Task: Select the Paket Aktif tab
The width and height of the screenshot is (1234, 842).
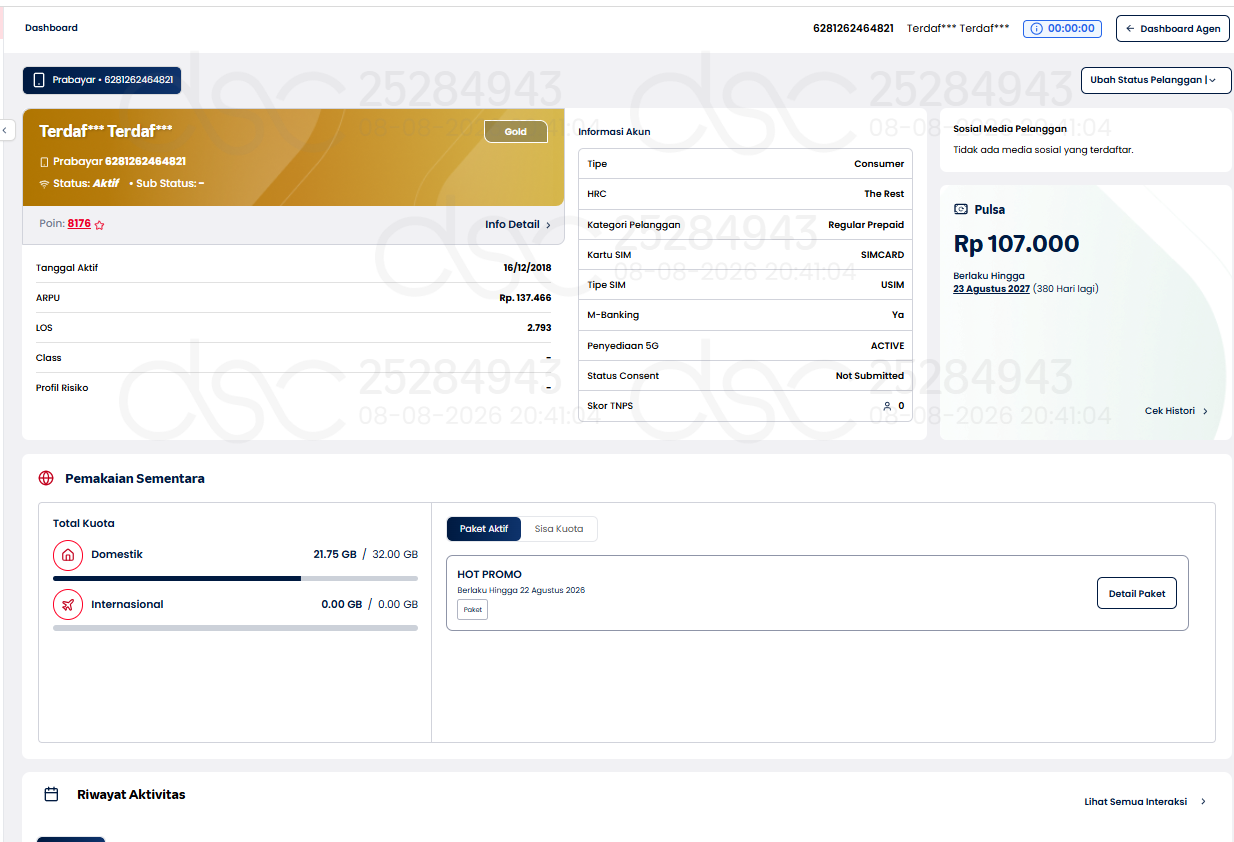Action: 484,529
